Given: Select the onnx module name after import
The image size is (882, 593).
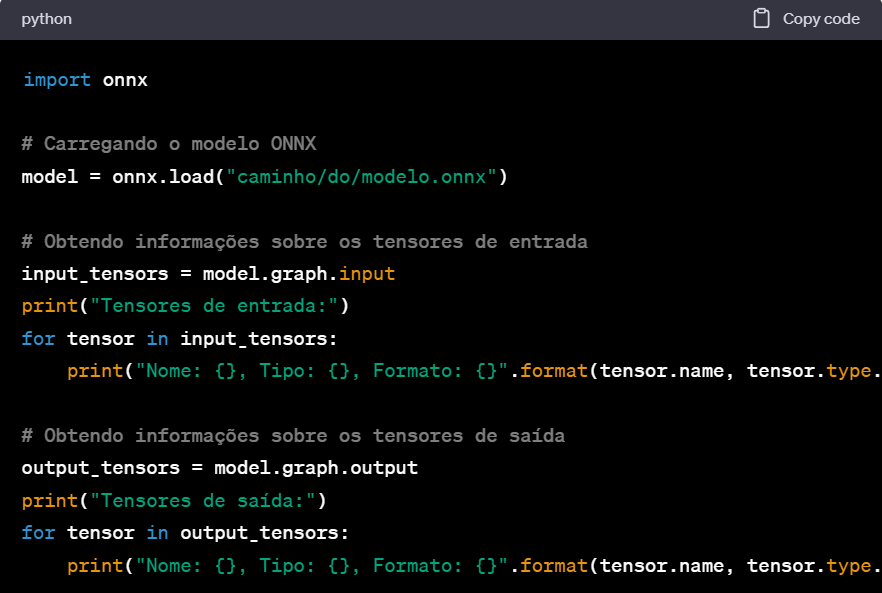Looking at the screenshot, I should click(x=124, y=80).
